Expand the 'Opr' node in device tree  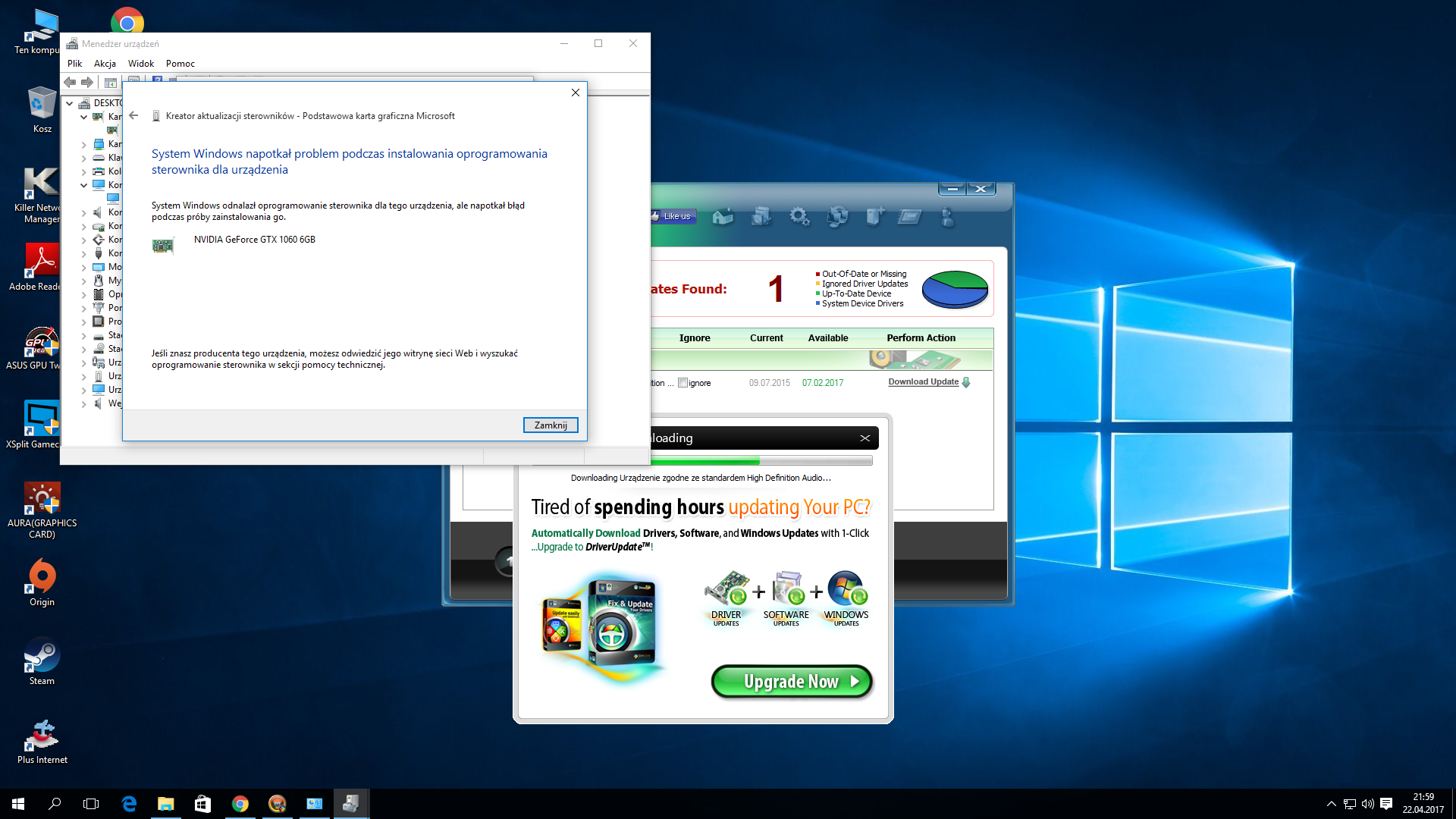click(83, 294)
